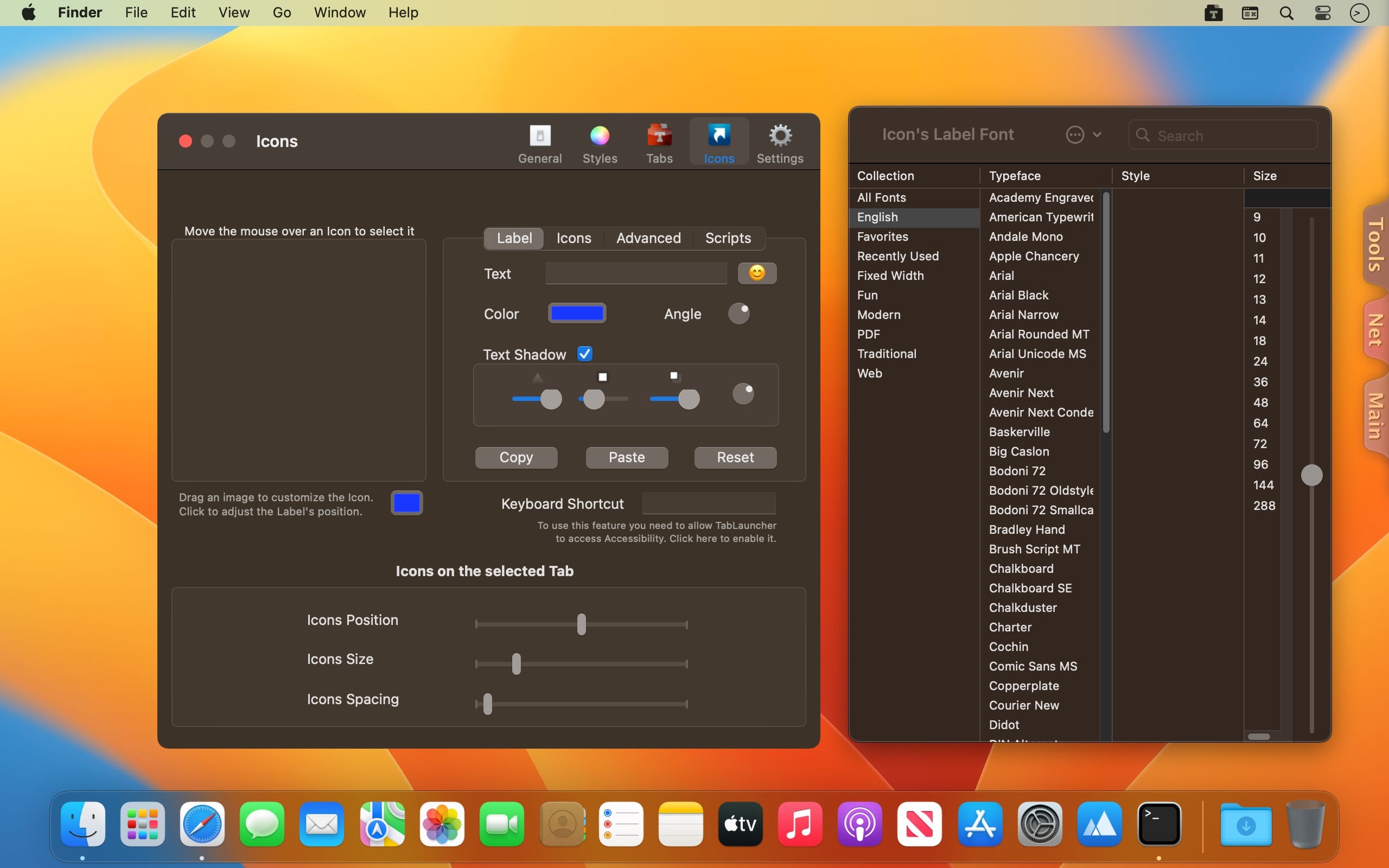Switch to the Label tab

(514, 238)
